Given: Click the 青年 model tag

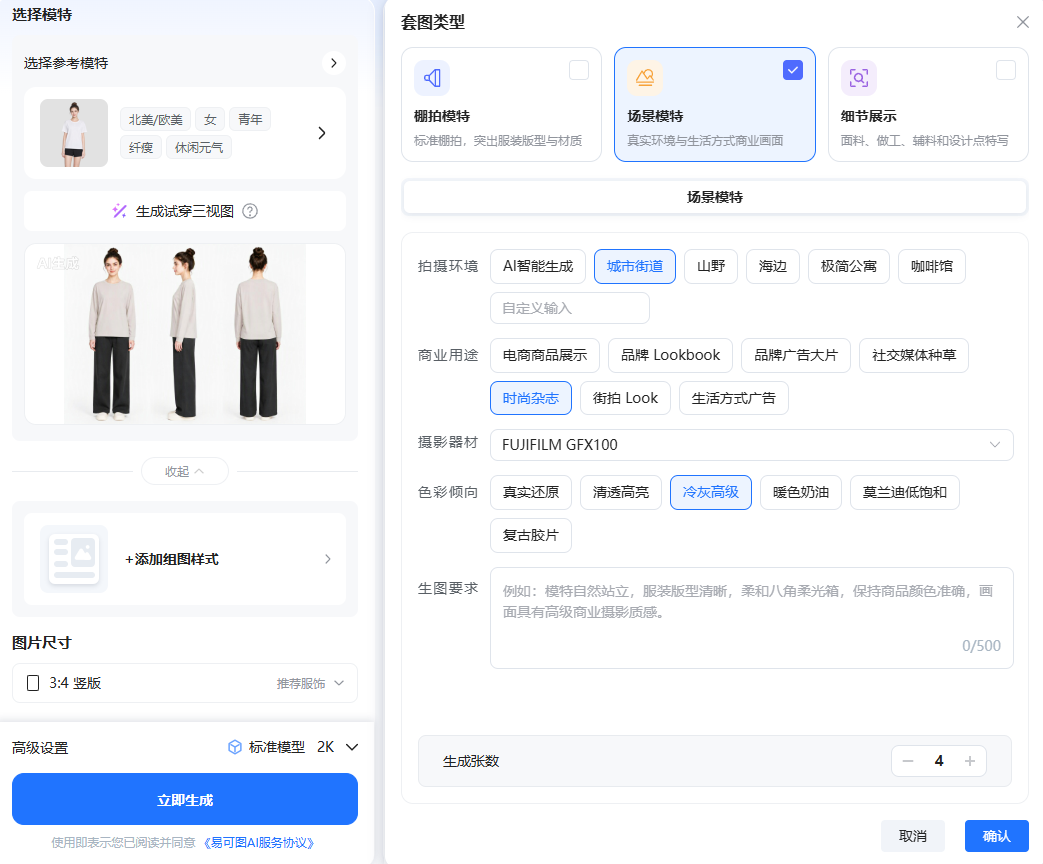Looking at the screenshot, I should (250, 120).
